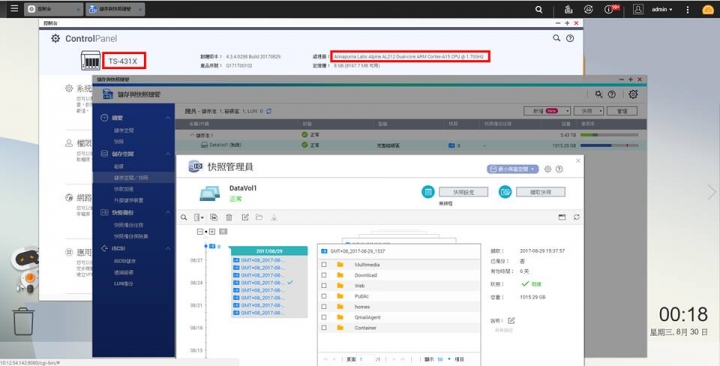Select the DataVol1 volume row

click(411, 145)
